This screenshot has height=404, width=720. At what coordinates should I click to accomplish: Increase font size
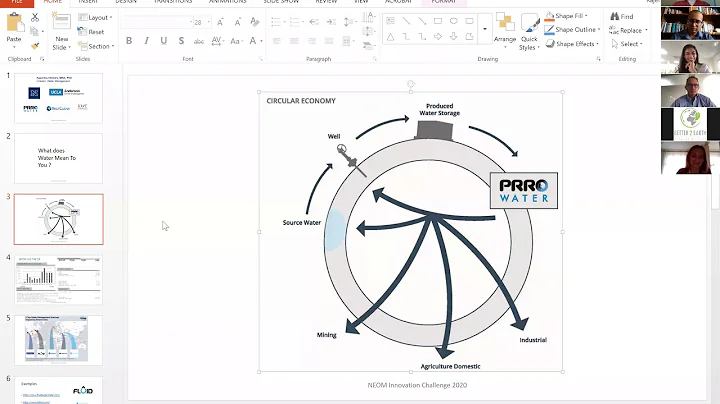[x=220, y=22]
